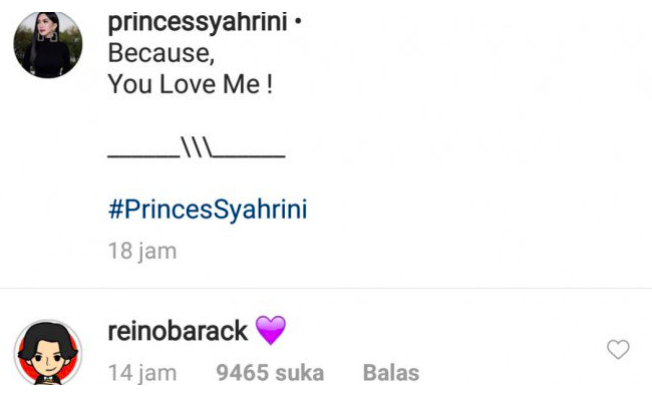Viewport: 652px width, 408px height.
Task: Click the divider line between caption and comment
Action: tap(326, 288)
